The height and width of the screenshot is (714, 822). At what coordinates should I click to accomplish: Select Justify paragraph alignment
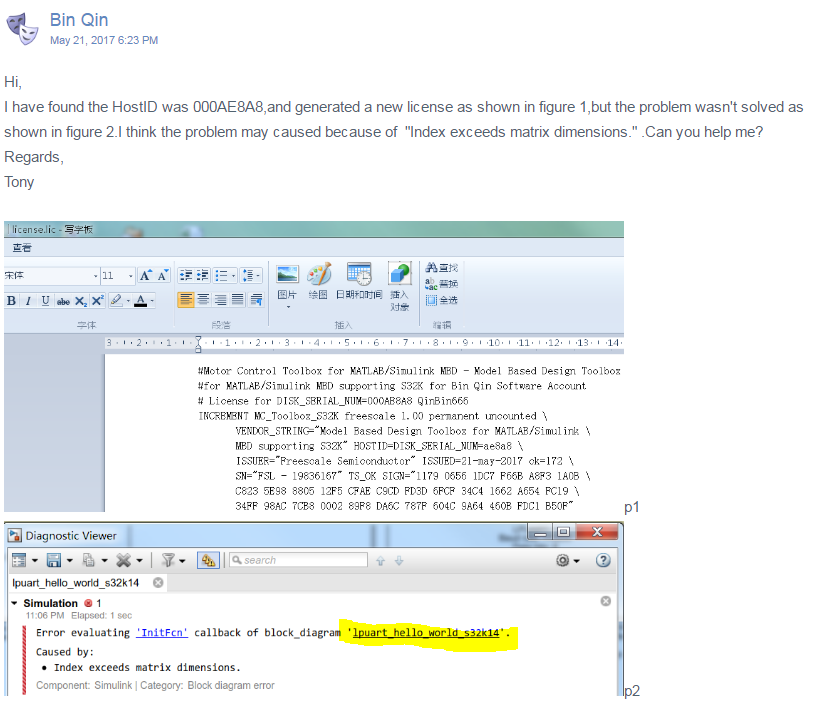point(238,299)
